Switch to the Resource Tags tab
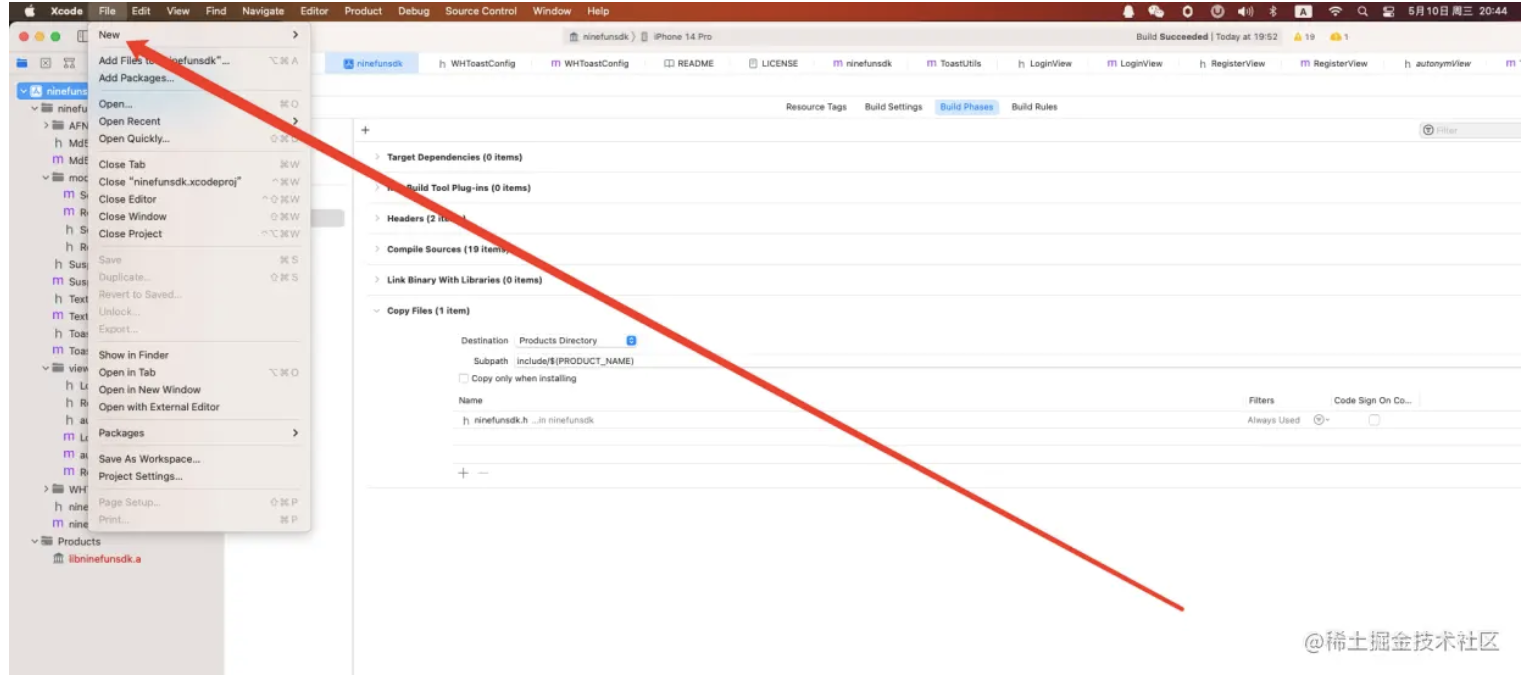This screenshot has width=1538, height=682. [816, 107]
